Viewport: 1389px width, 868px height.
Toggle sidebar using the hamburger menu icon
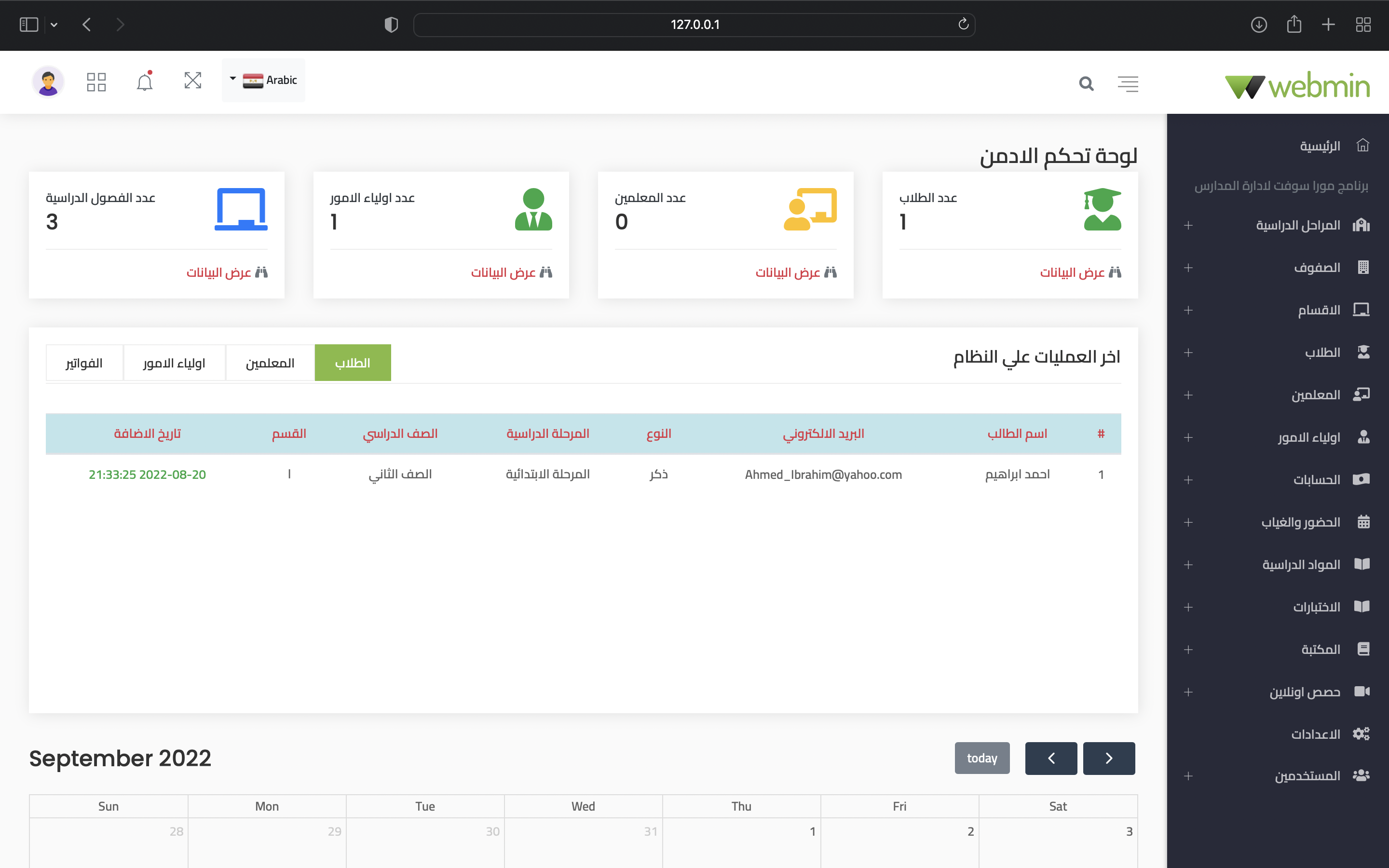tap(1128, 84)
